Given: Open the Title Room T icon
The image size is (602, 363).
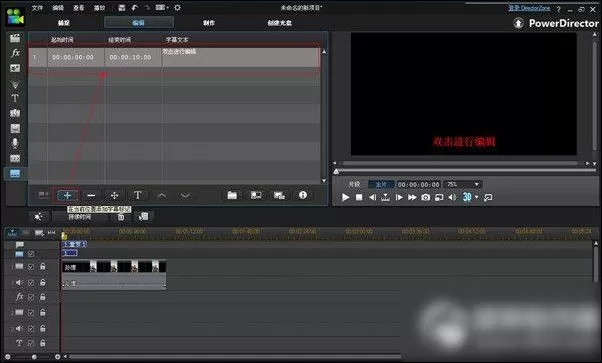Looking at the screenshot, I should [x=15, y=98].
